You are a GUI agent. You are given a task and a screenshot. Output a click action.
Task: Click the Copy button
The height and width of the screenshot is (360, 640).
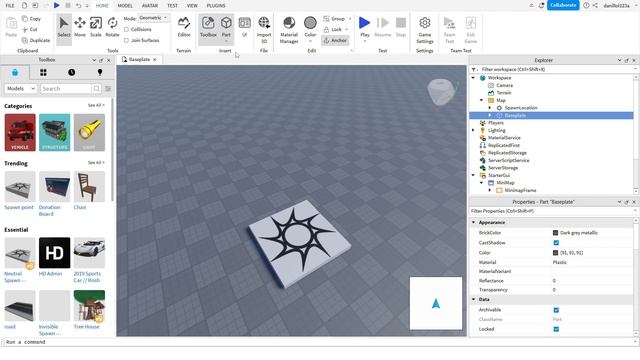[31, 19]
